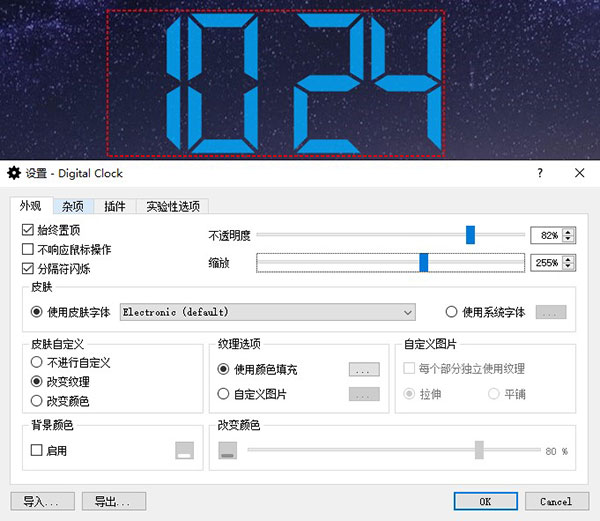Image resolution: width=600 pixels, height=521 pixels.
Task: Select the 使用颜色填充 radio button
Action: coord(223,369)
